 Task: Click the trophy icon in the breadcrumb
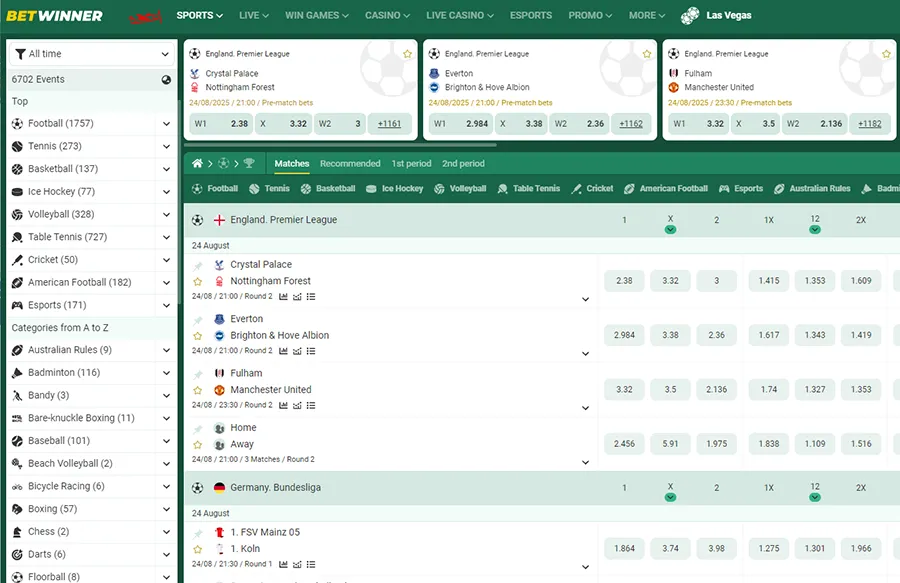(x=249, y=164)
